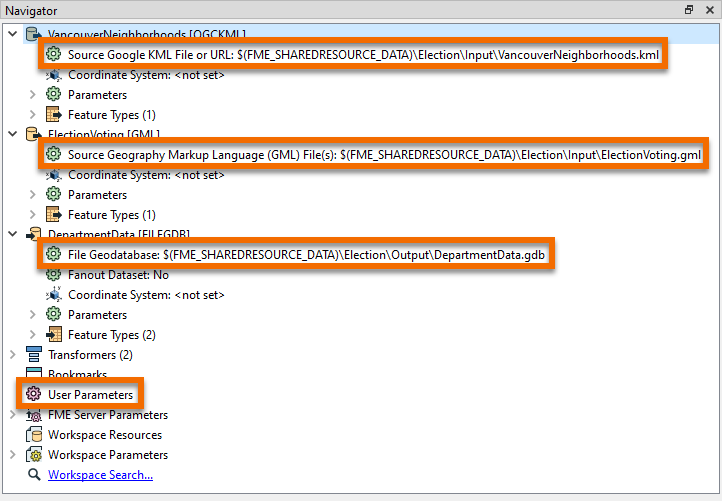Expand Feature Types (1) under ElectionVoting reader

point(32,215)
